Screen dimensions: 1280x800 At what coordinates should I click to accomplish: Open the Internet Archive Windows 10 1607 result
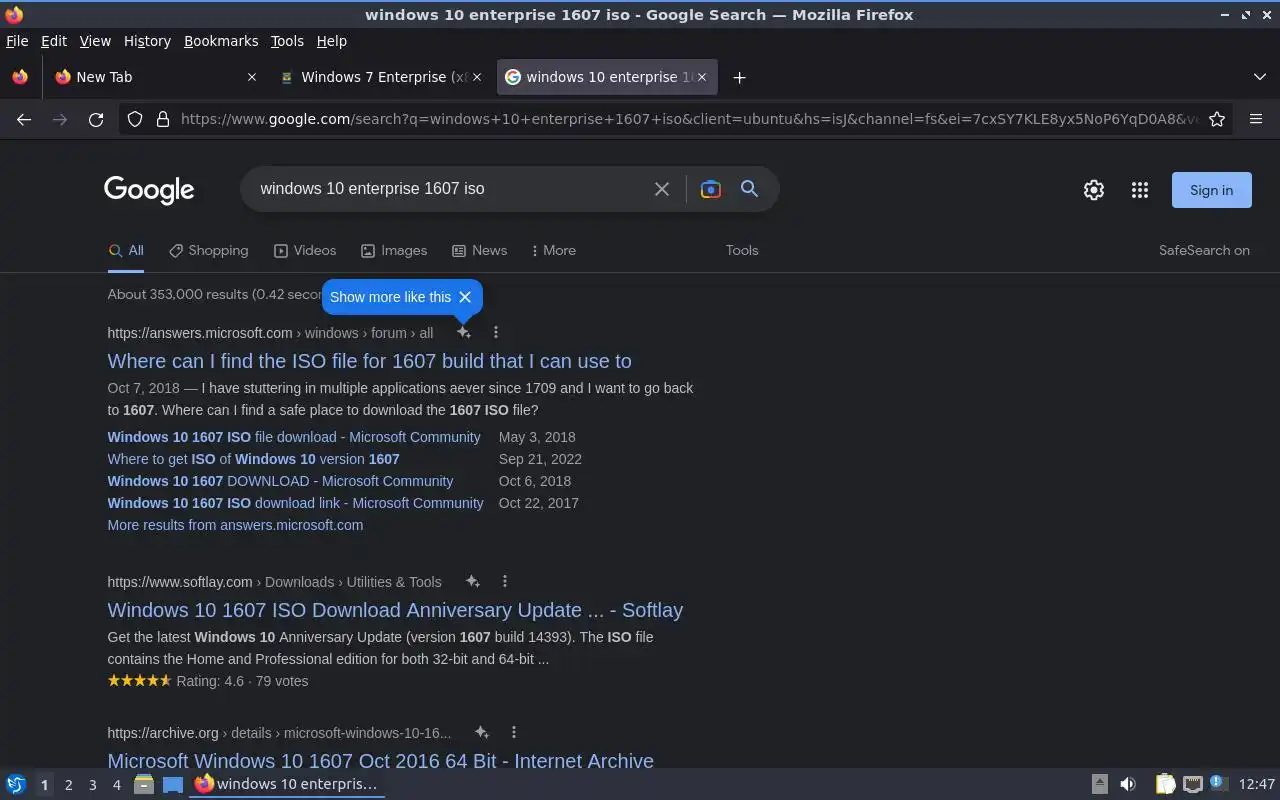coord(380,760)
